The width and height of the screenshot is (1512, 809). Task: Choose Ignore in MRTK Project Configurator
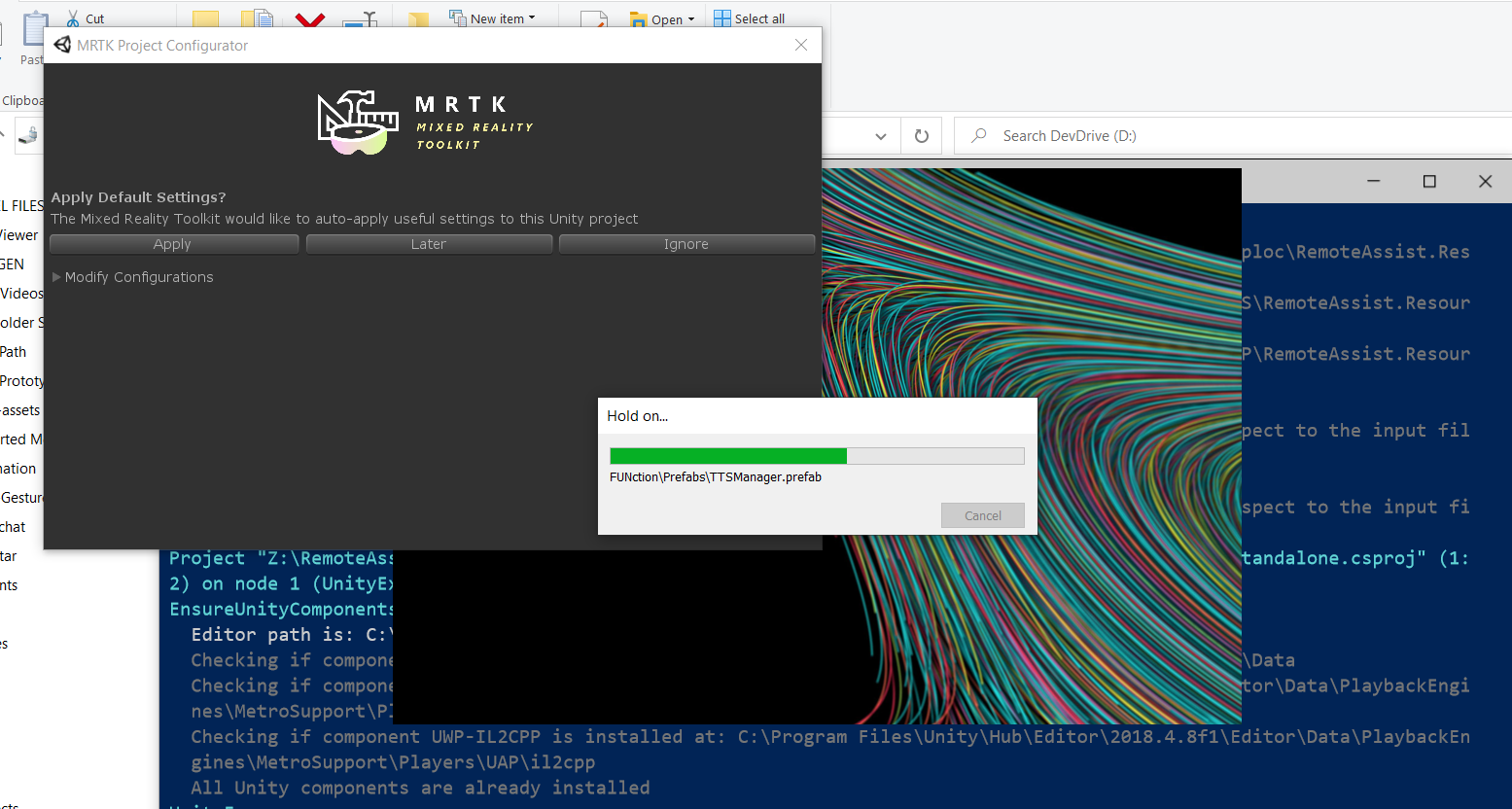[686, 244]
